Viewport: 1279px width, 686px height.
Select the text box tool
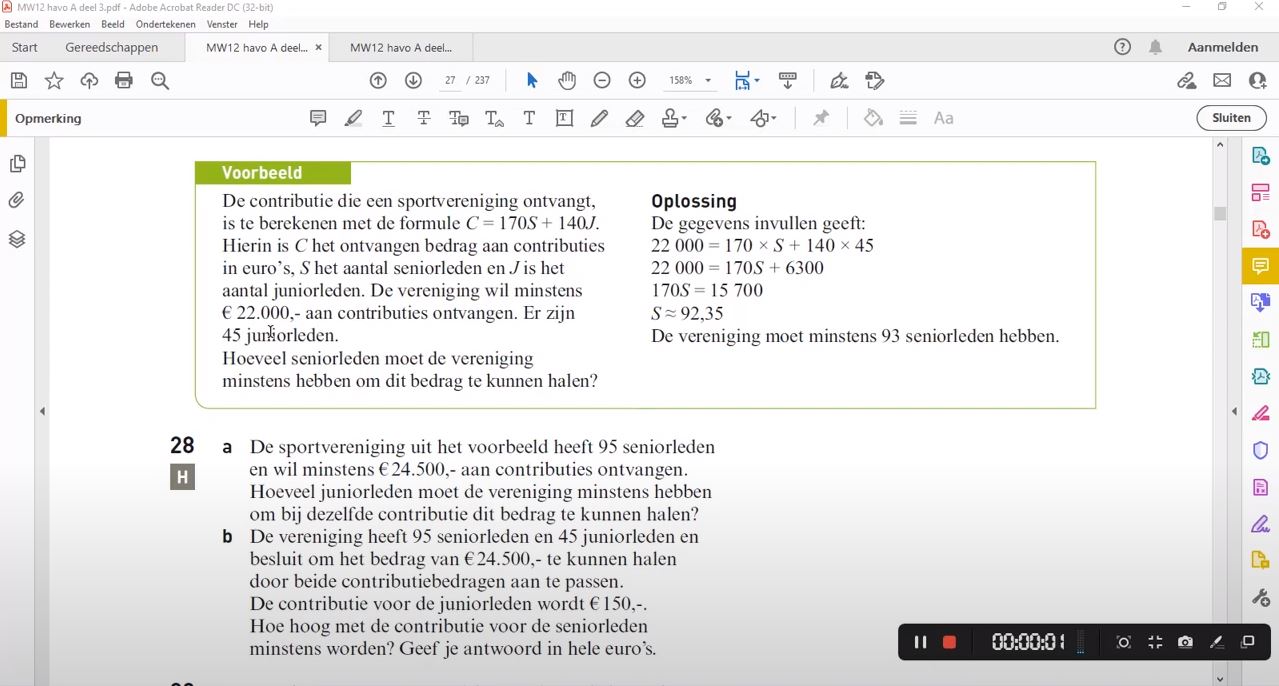coord(564,118)
